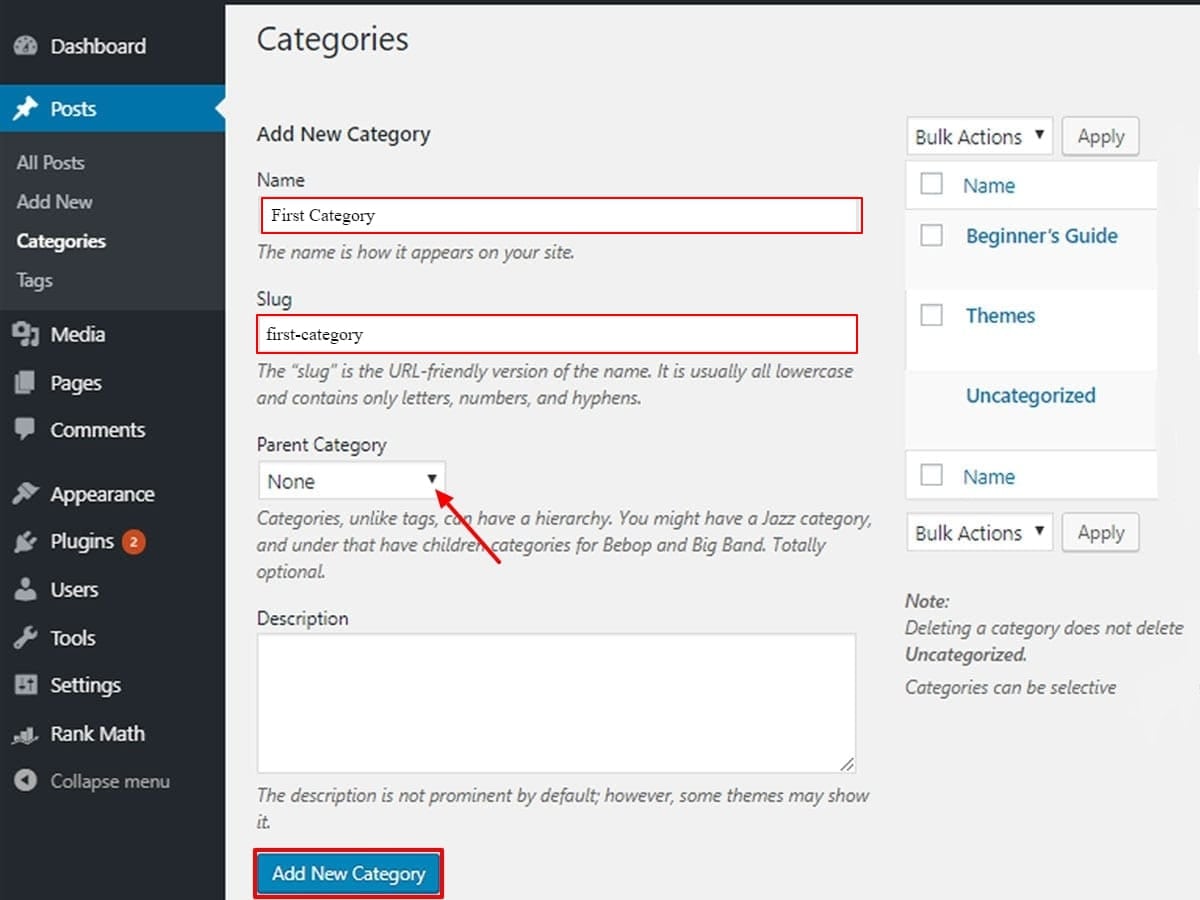Open the top Bulk Actions dropdown

pos(979,137)
